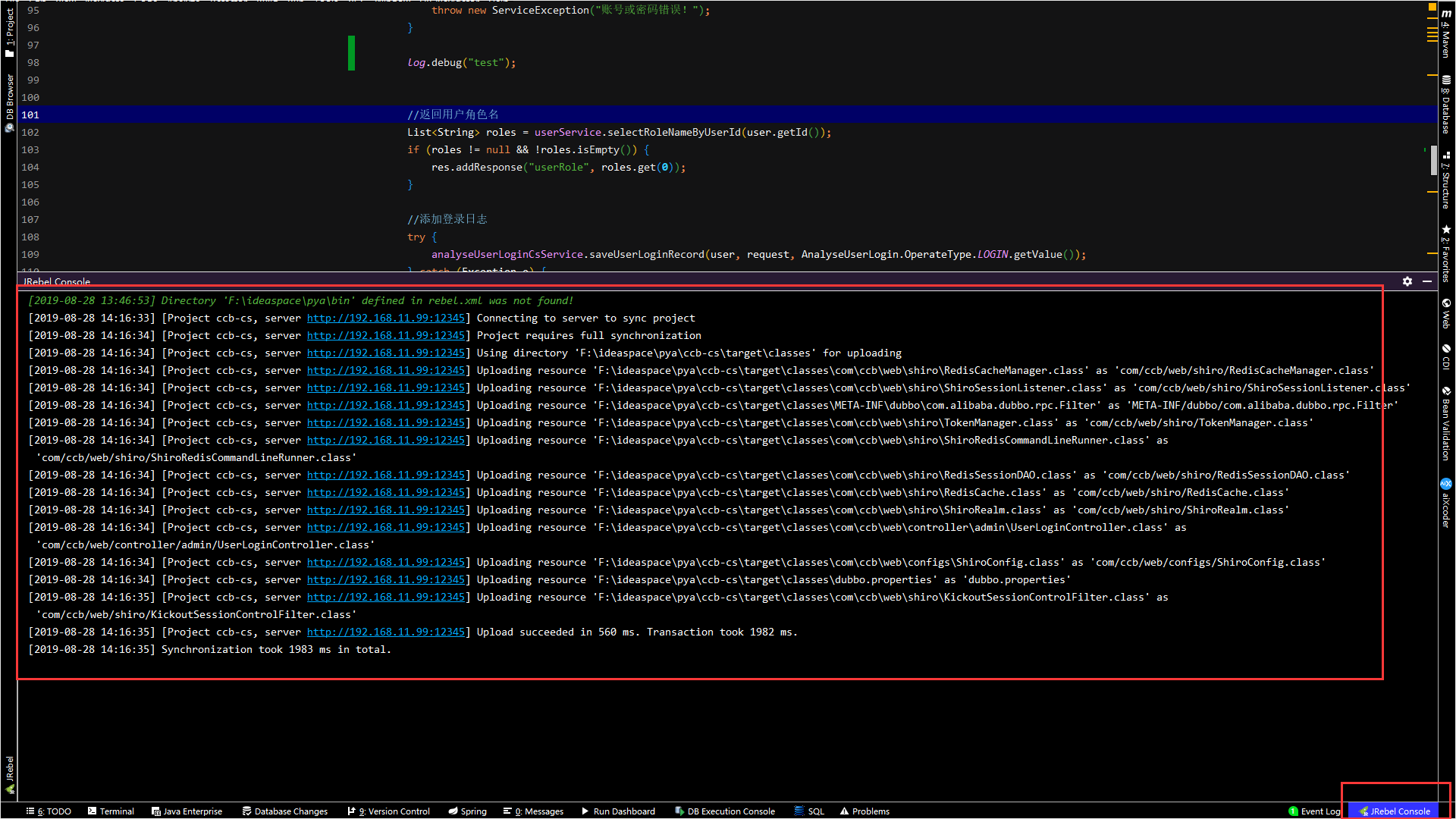Image resolution: width=1456 pixels, height=819 pixels.
Task: Click server link in Connecting to server line
Action: [385, 318]
